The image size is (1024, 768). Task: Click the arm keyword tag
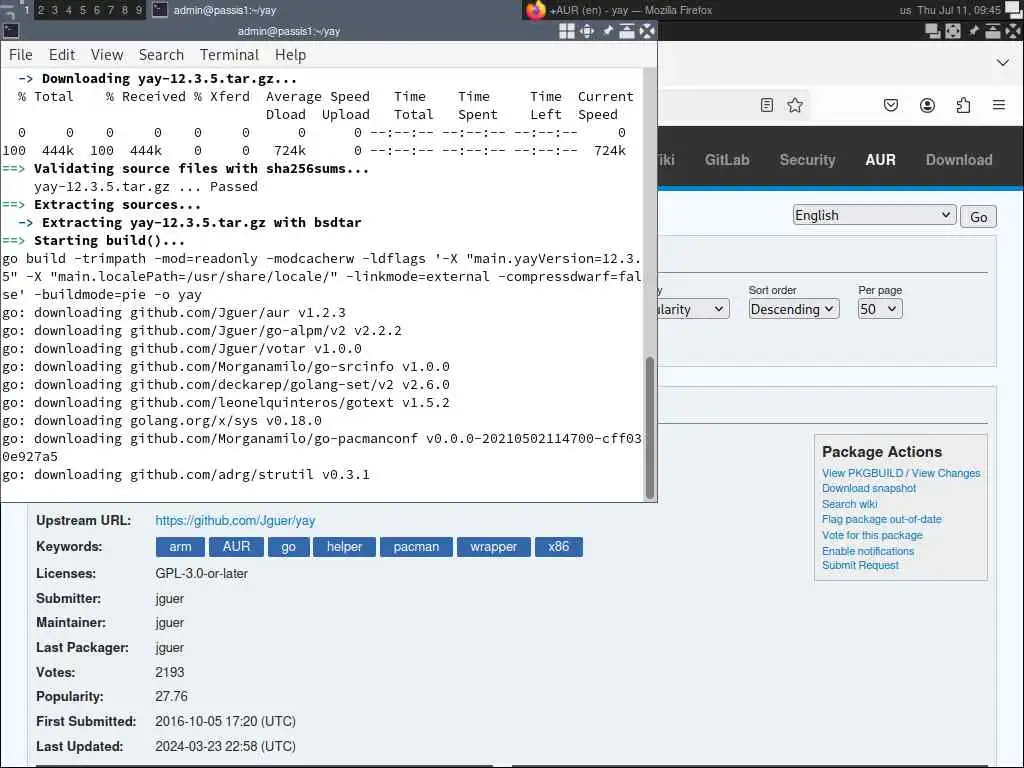coord(180,547)
